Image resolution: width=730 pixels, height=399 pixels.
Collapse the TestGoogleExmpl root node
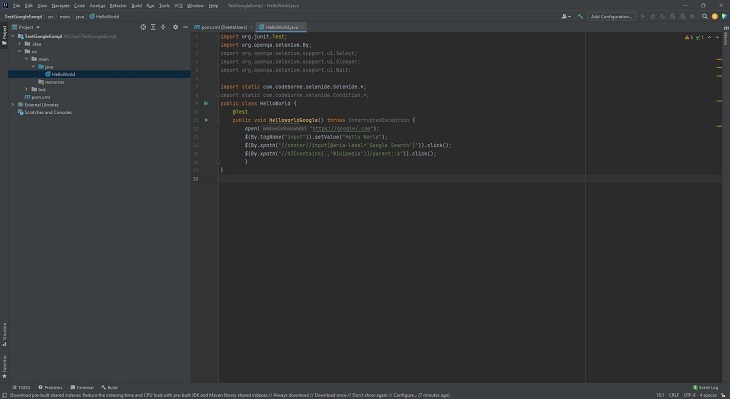tap(13, 36)
